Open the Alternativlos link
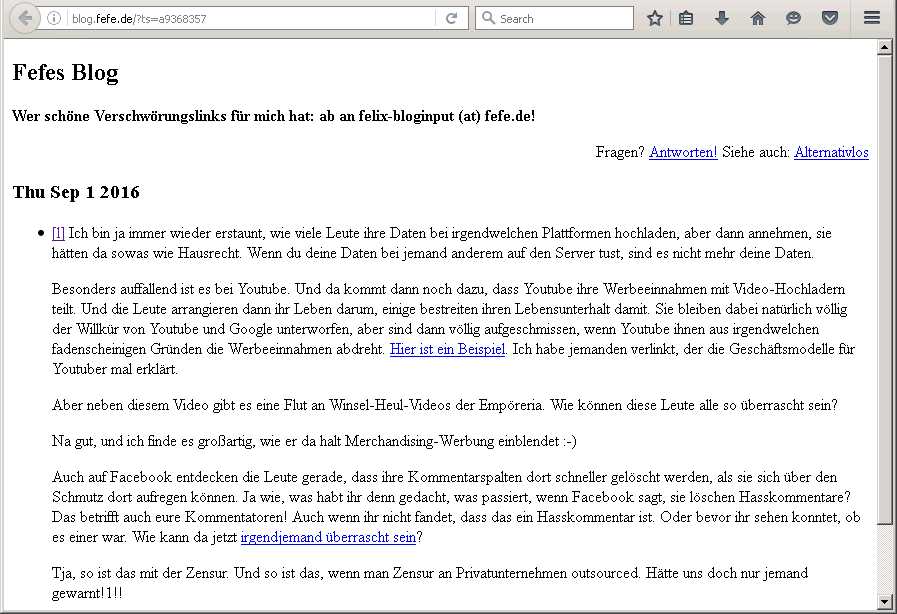This screenshot has width=897, height=614. click(x=831, y=152)
